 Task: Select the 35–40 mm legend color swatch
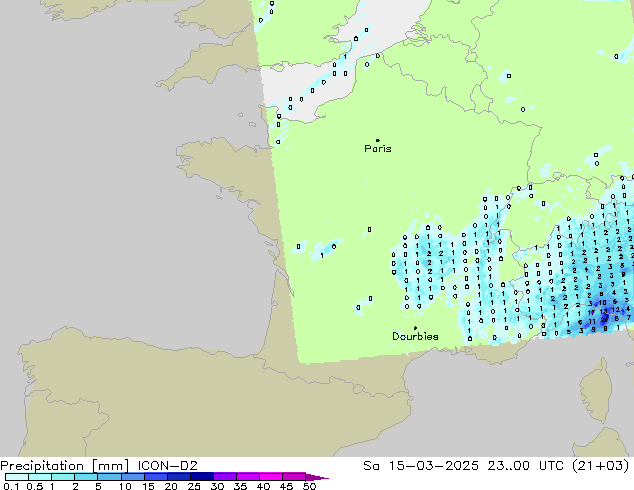[247, 477]
